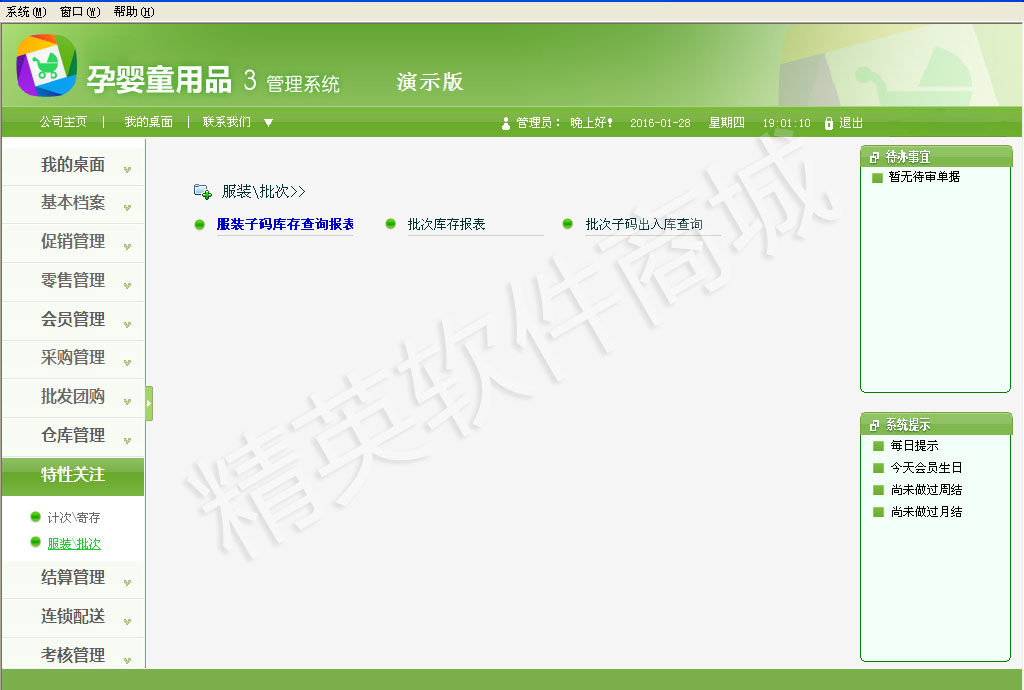
Task: Open the 系统(M) menu
Action: (26, 12)
